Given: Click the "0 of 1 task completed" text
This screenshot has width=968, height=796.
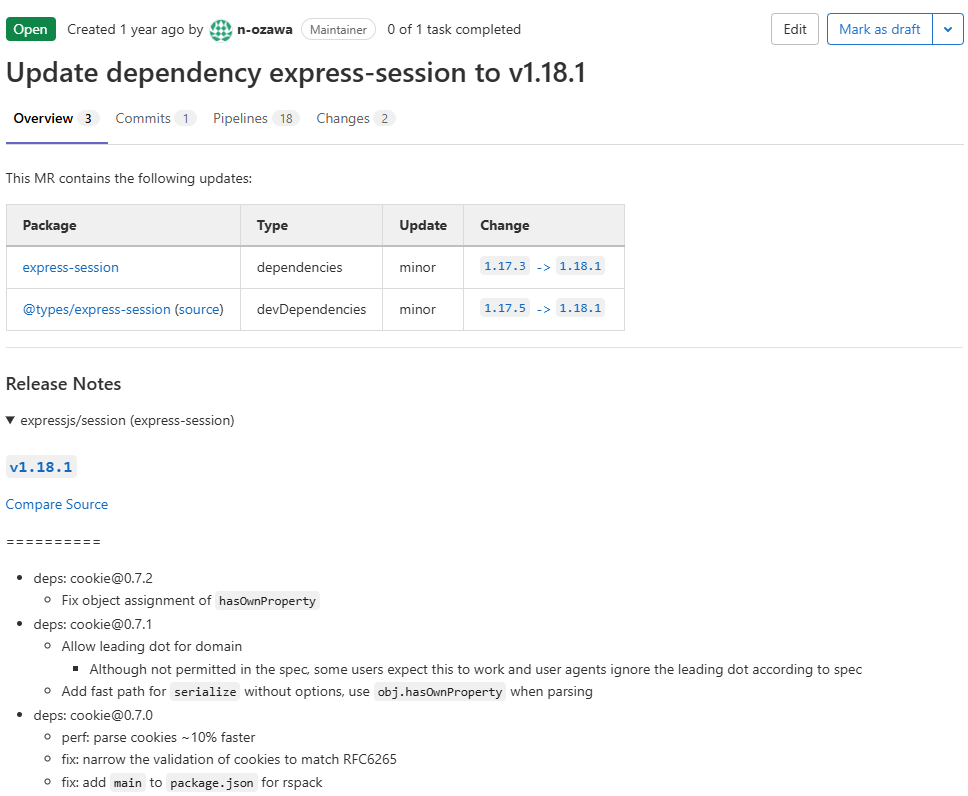Looking at the screenshot, I should tap(454, 30).
